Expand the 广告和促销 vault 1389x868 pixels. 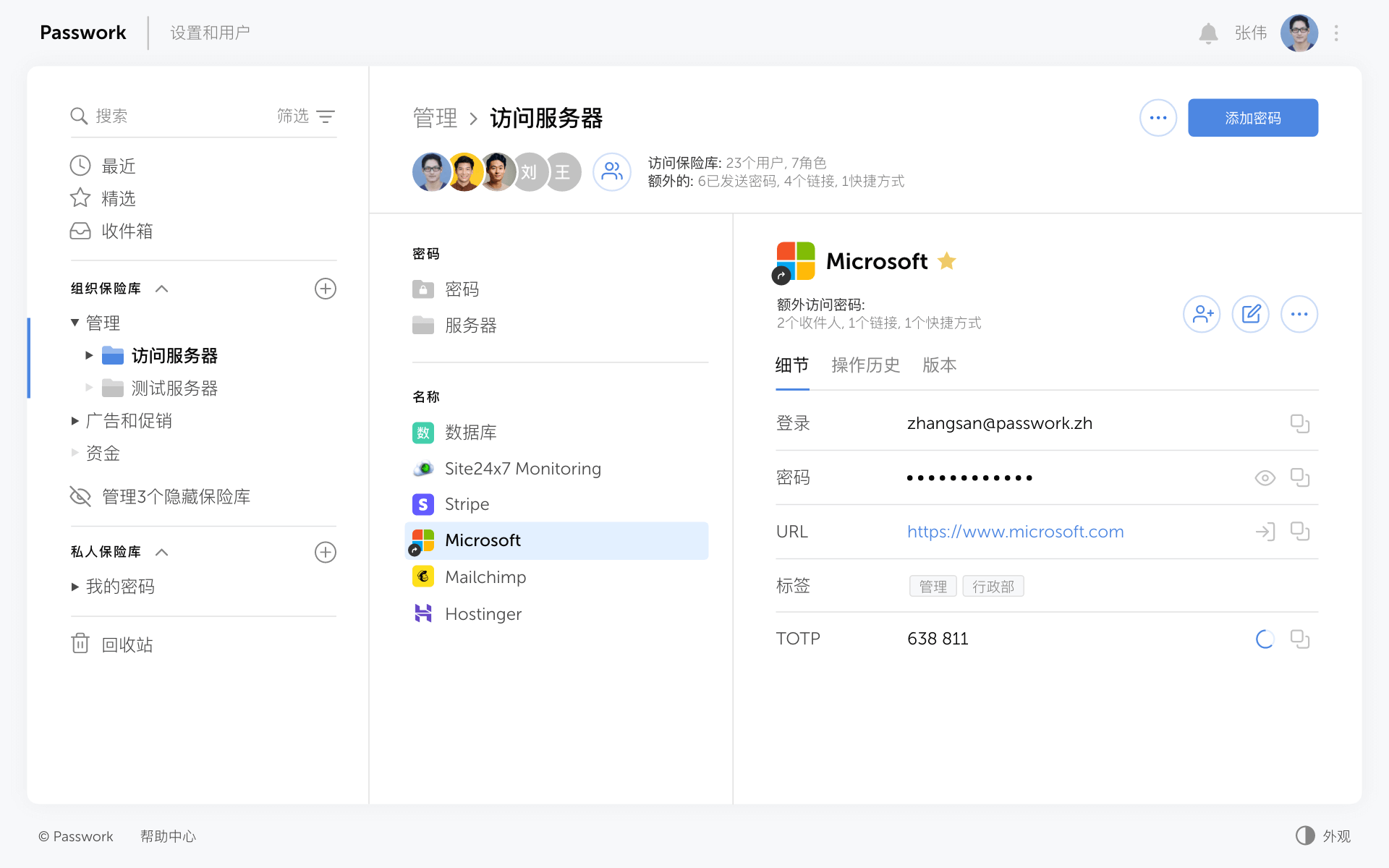(75, 420)
